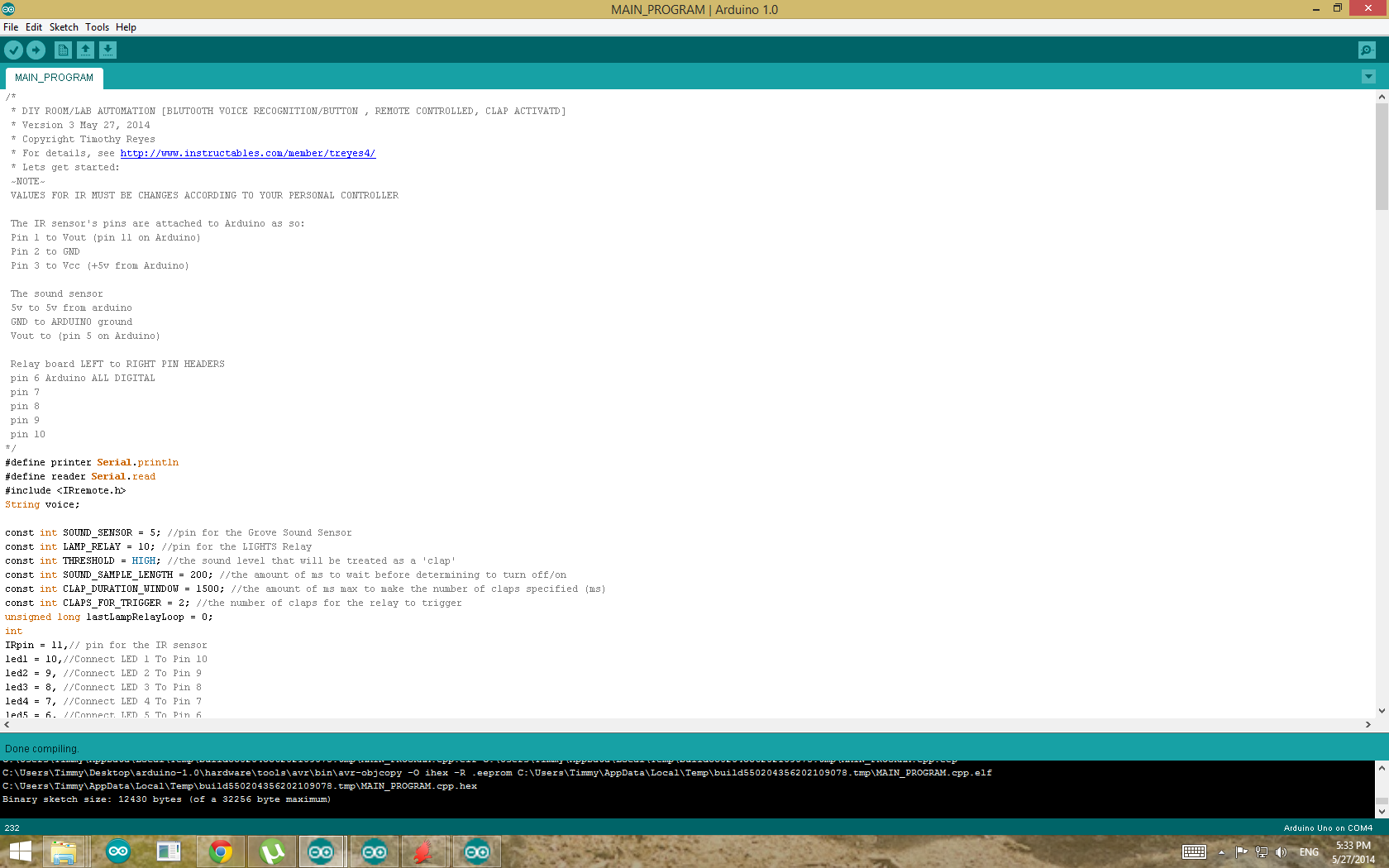Open File Explorer from the taskbar
This screenshot has width=1389, height=868.
[x=64, y=851]
